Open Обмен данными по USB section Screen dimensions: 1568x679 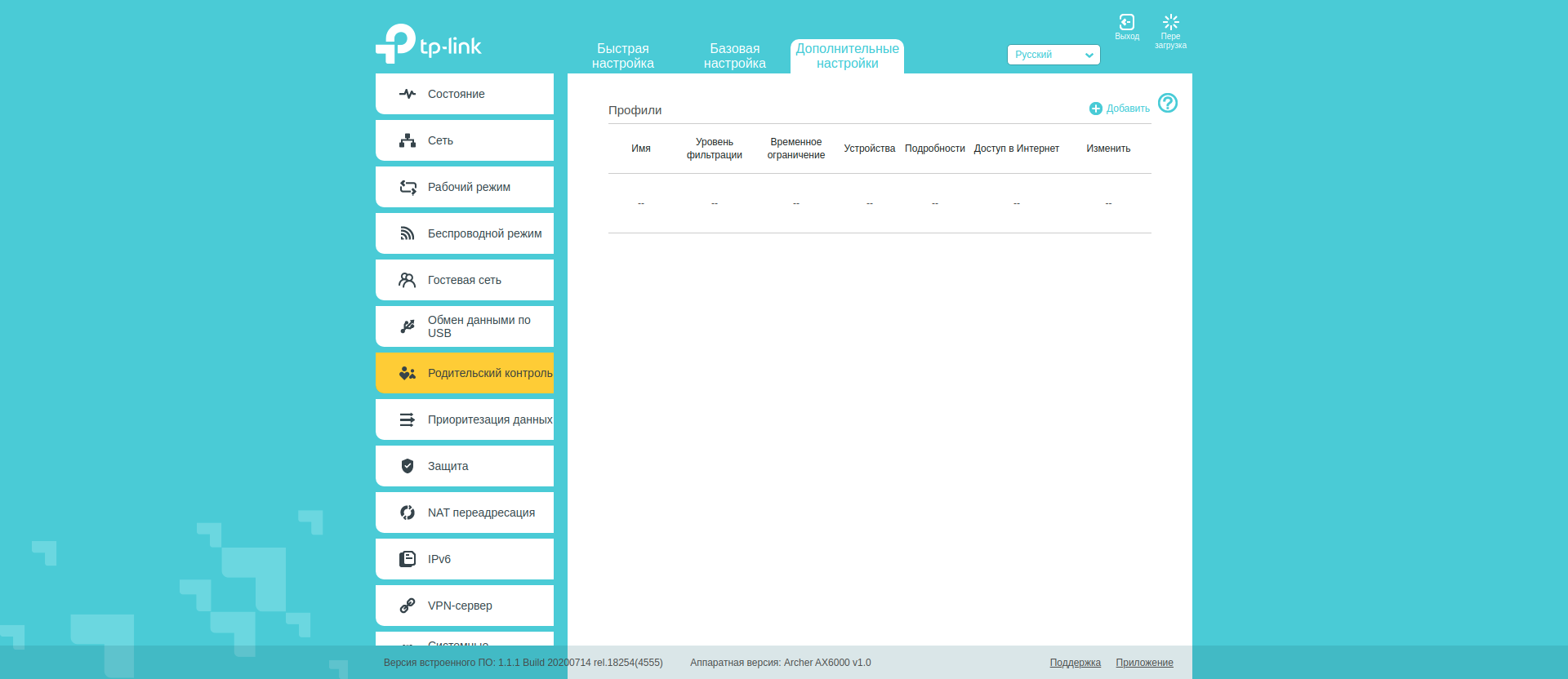[479, 326]
